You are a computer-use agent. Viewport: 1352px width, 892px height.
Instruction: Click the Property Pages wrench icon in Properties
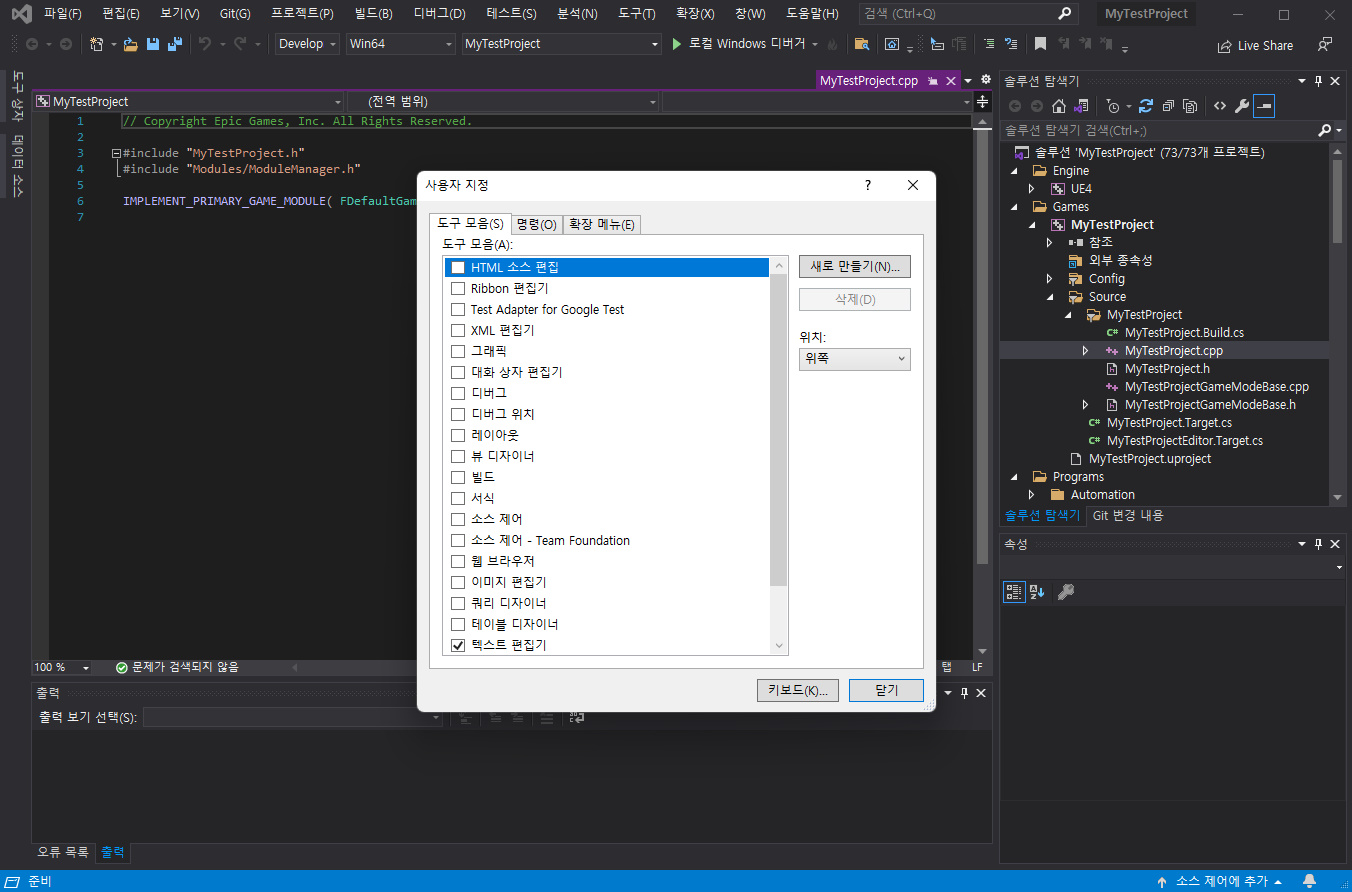tap(1066, 592)
